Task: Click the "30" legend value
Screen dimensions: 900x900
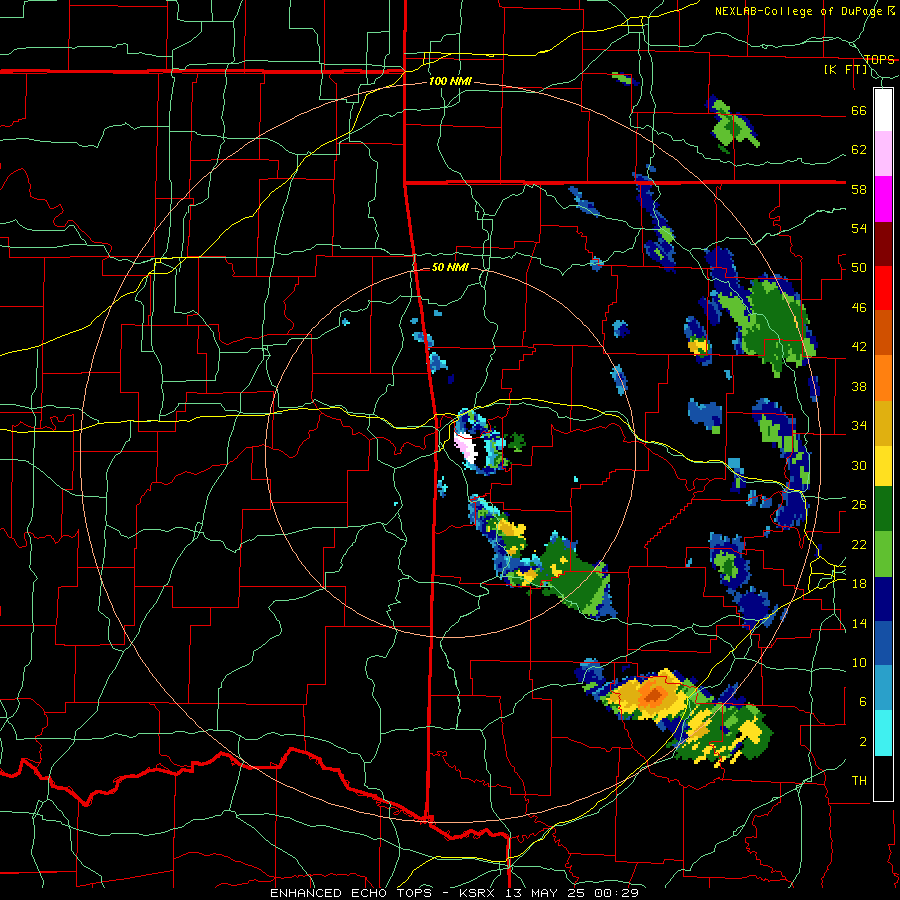Action: point(859,465)
